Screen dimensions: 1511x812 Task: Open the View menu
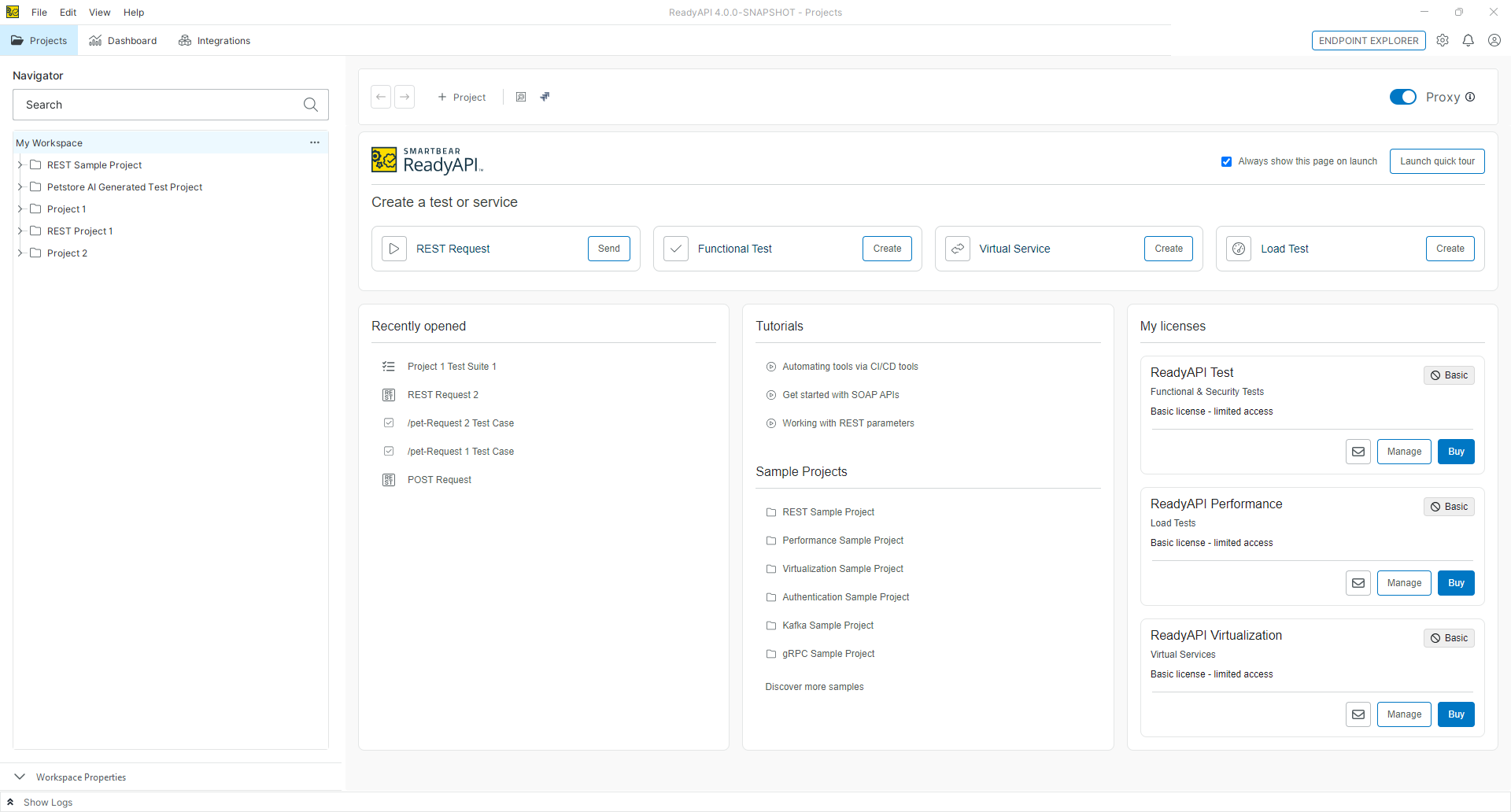pos(99,12)
